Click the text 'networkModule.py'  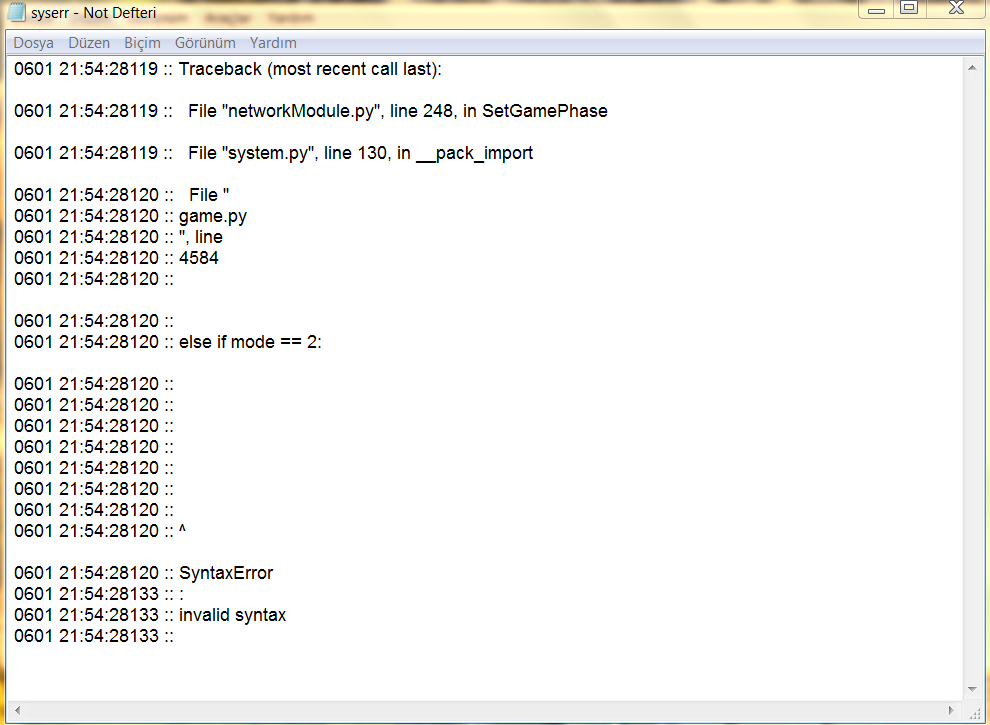[301, 111]
